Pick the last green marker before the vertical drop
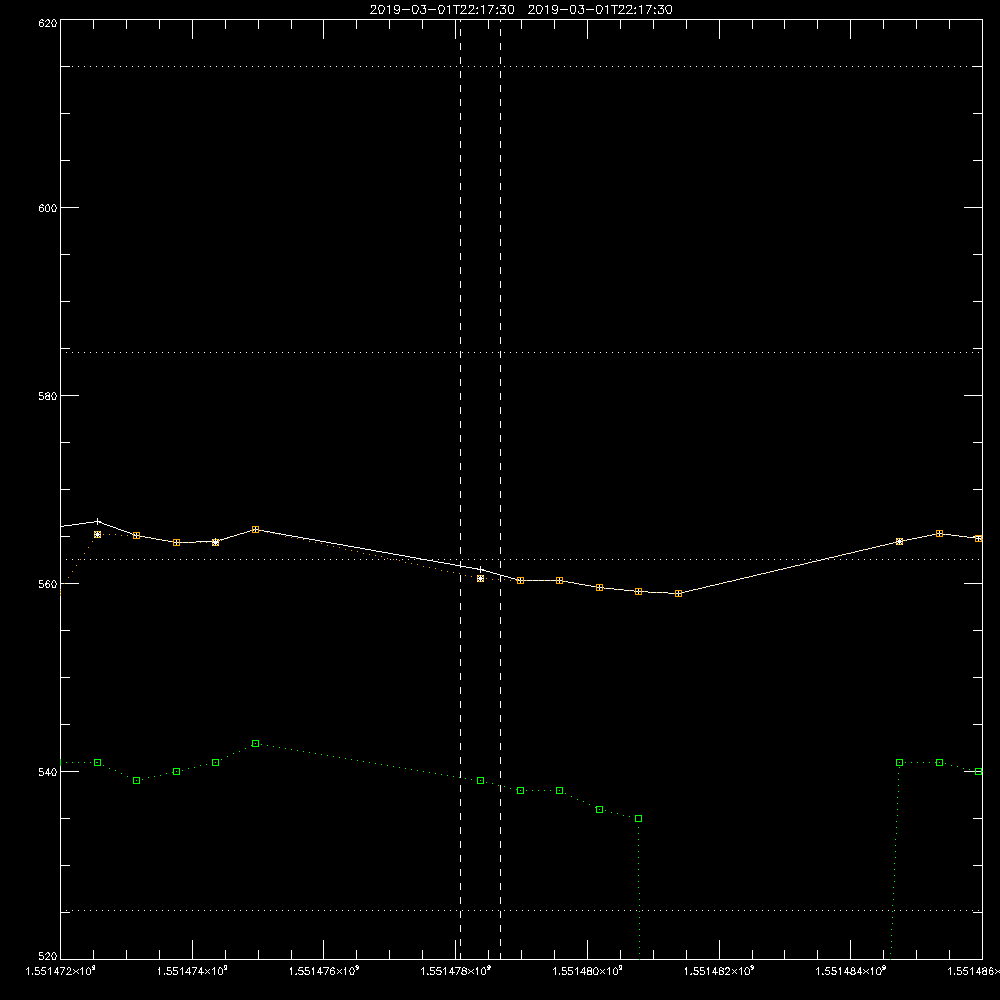The height and width of the screenshot is (1000, 1000). pos(638,818)
